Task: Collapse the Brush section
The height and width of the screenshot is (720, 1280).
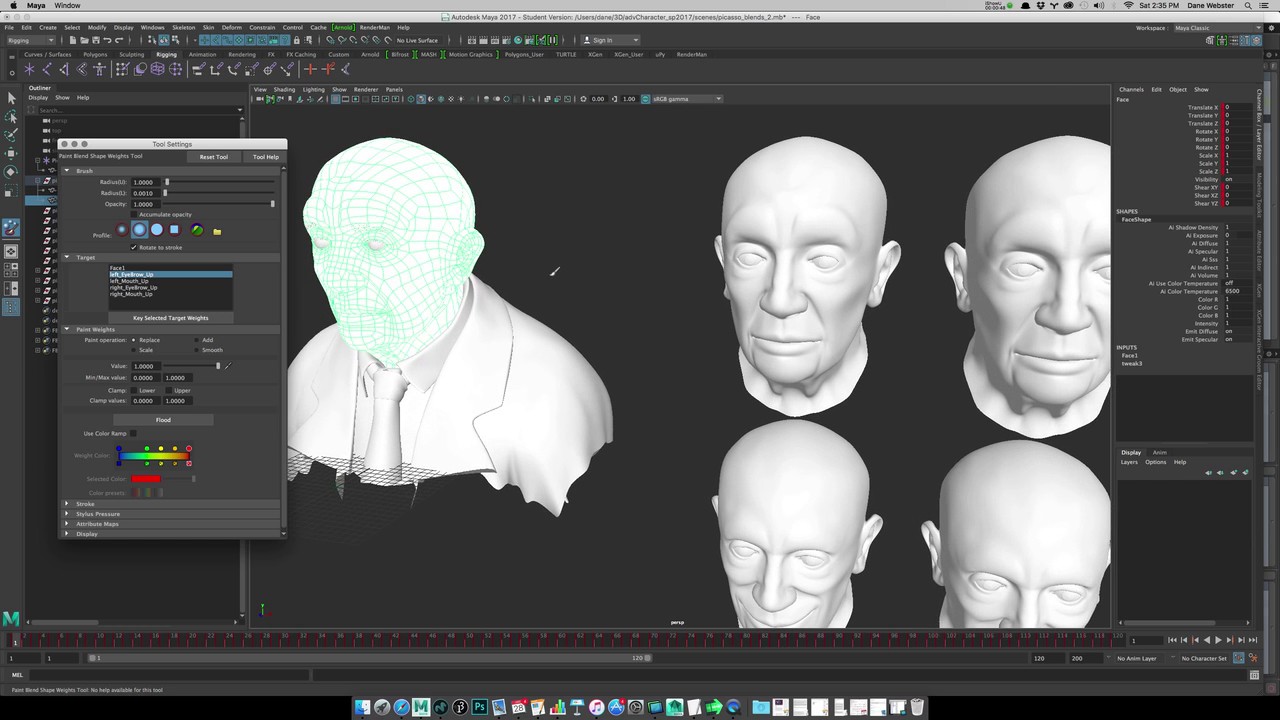Action: click(x=67, y=171)
